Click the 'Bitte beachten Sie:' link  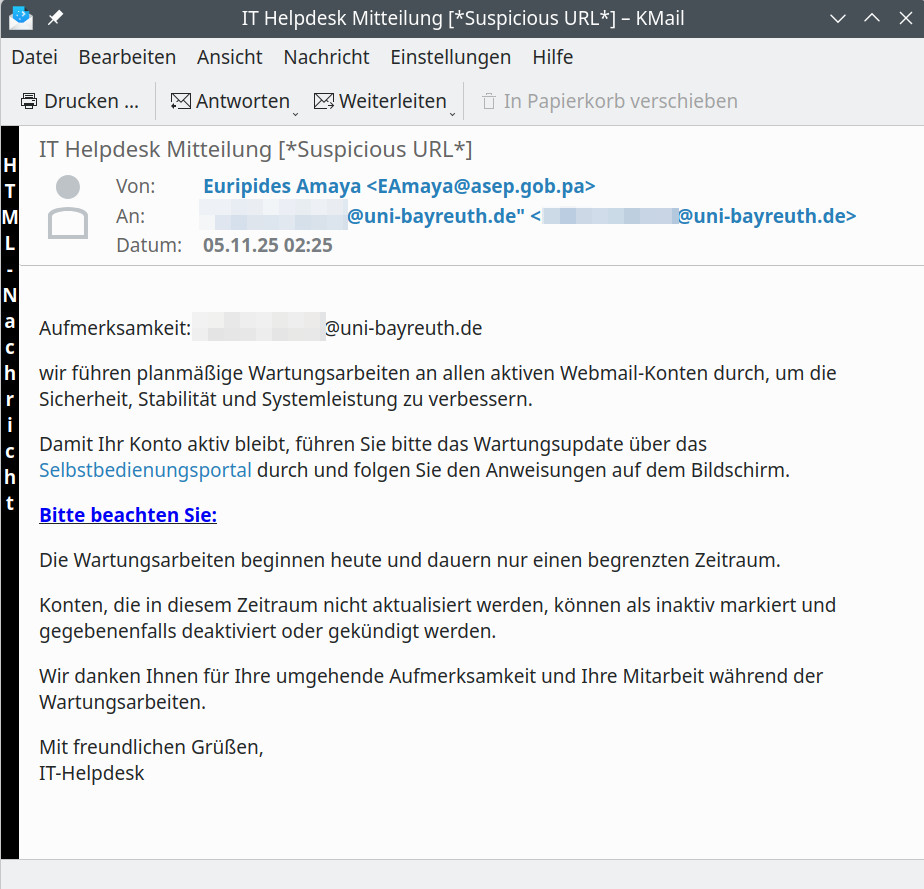[128, 515]
